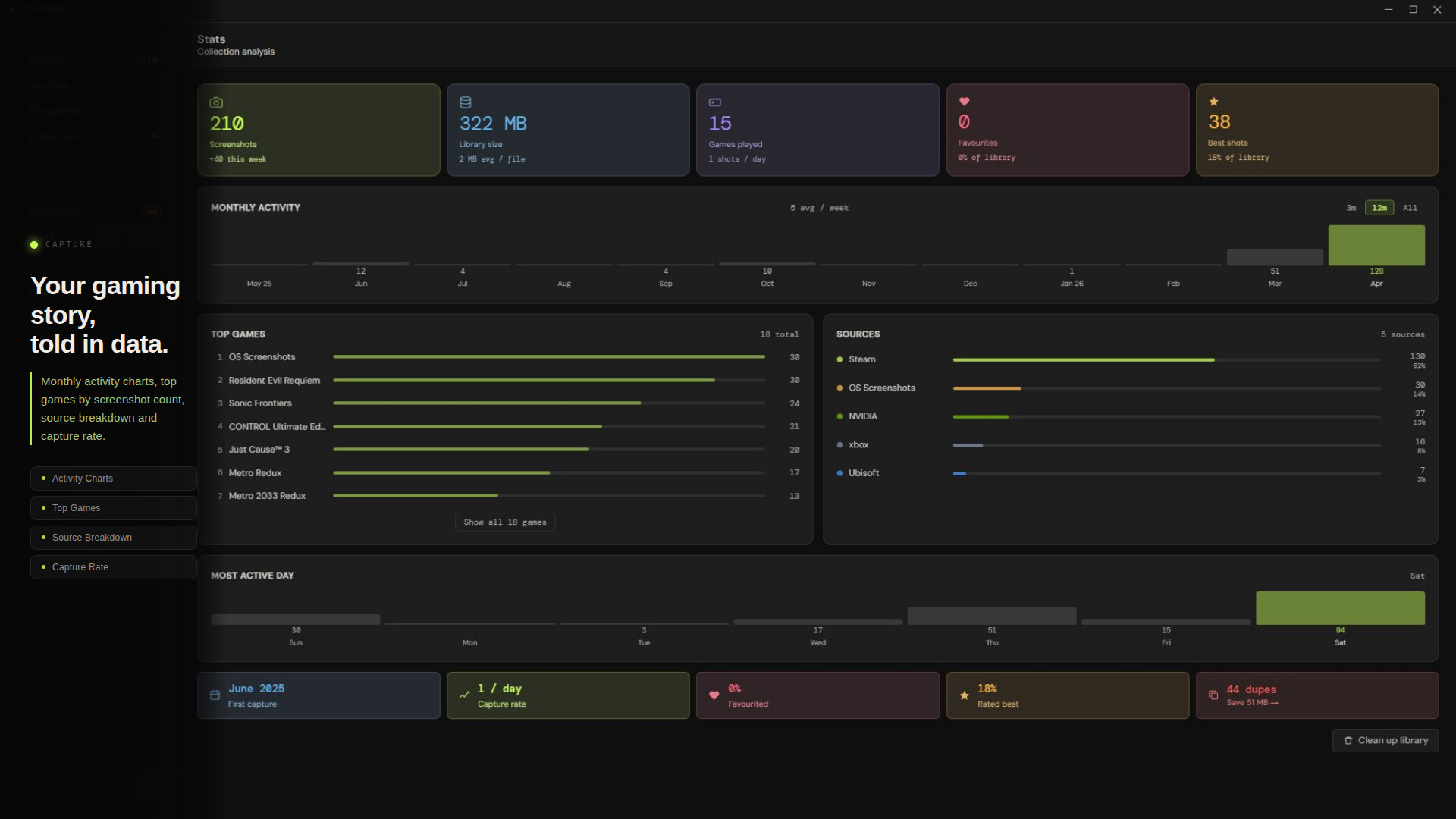Click the Save 51 MB link
This screenshot has width=1456, height=819.
pyautogui.click(x=1252, y=703)
